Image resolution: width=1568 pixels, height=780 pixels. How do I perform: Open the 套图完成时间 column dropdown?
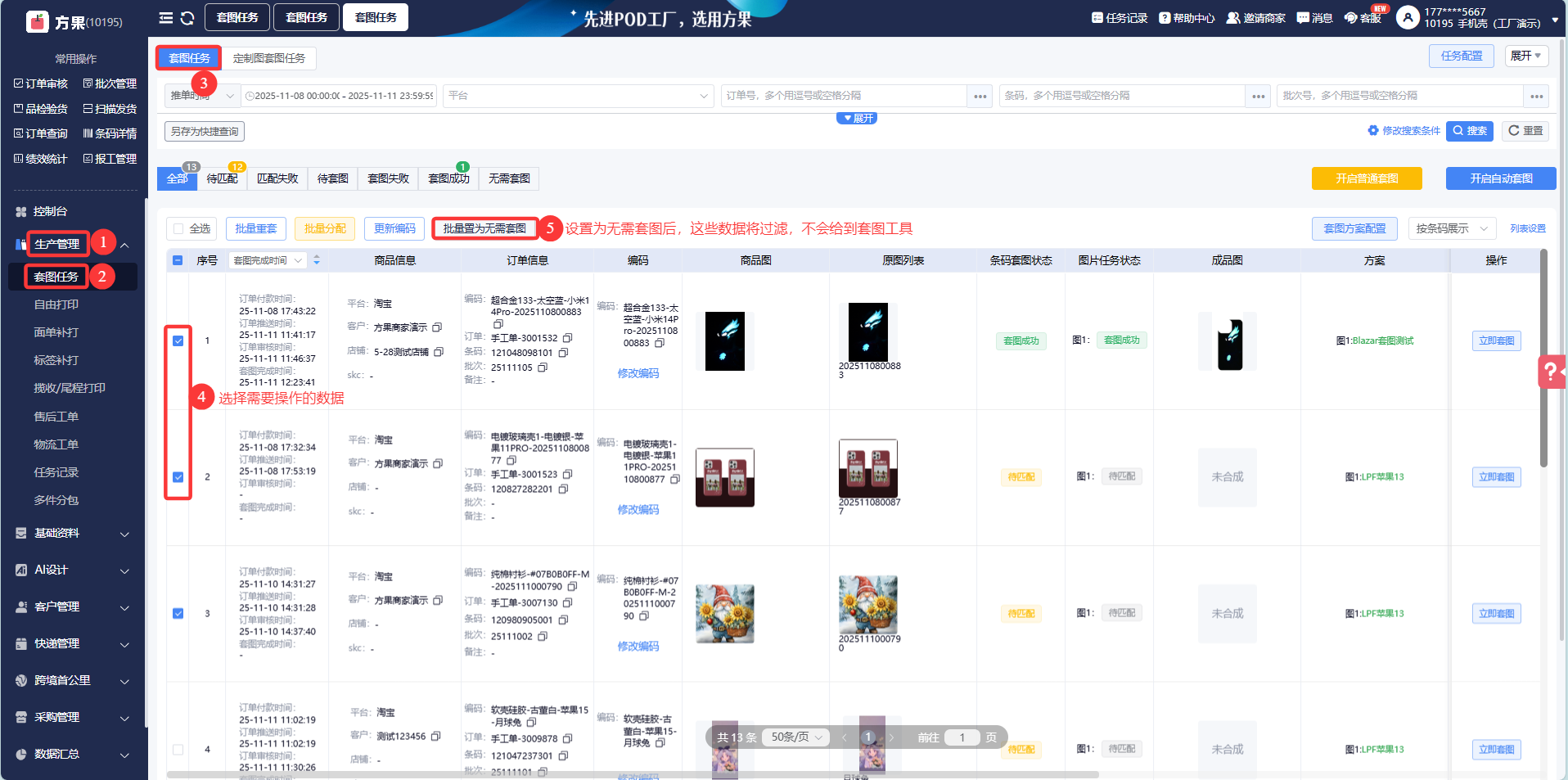coord(267,260)
